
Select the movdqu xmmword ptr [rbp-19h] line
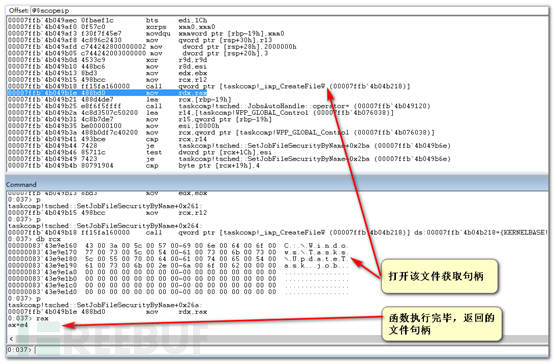[x=146, y=34]
